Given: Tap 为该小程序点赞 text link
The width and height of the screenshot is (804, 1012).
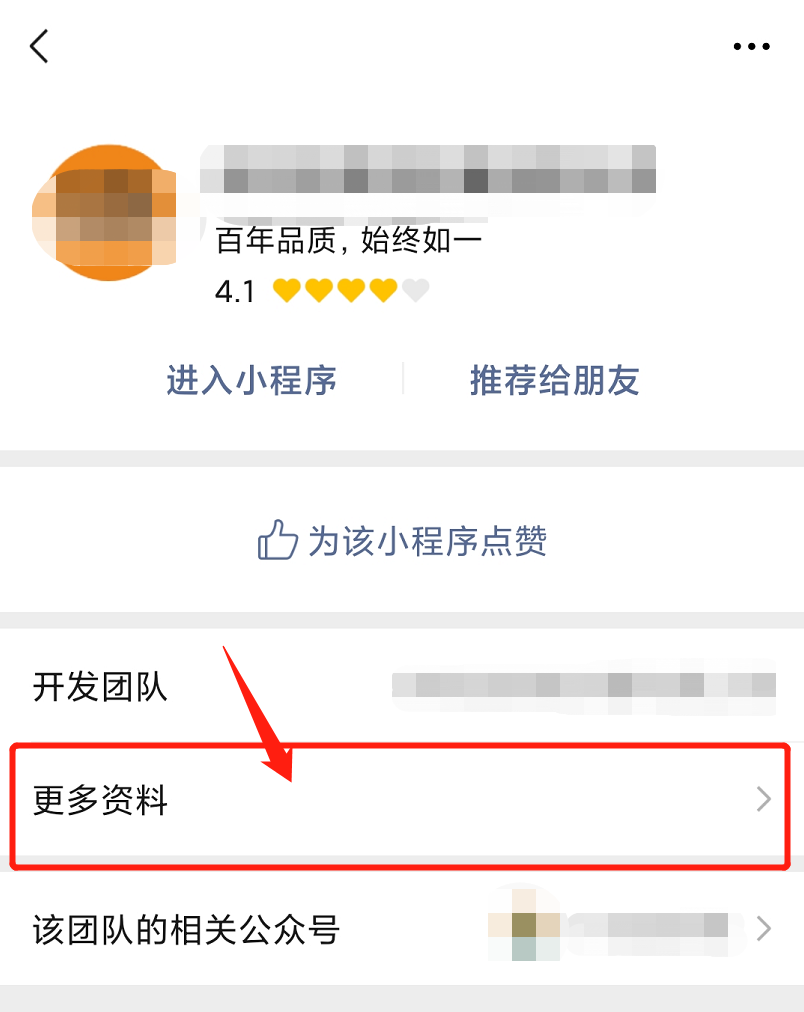Looking at the screenshot, I should [x=427, y=540].
